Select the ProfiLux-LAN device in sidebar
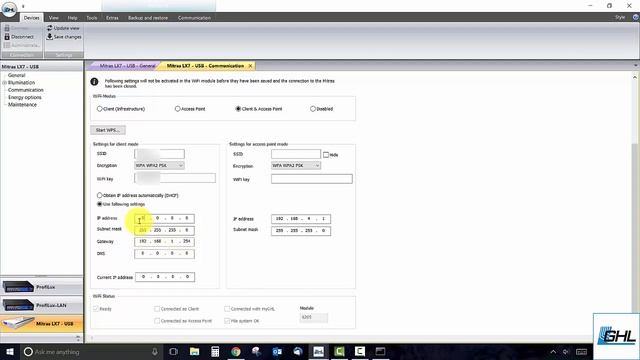This screenshot has width=640, height=360. click(x=42, y=305)
